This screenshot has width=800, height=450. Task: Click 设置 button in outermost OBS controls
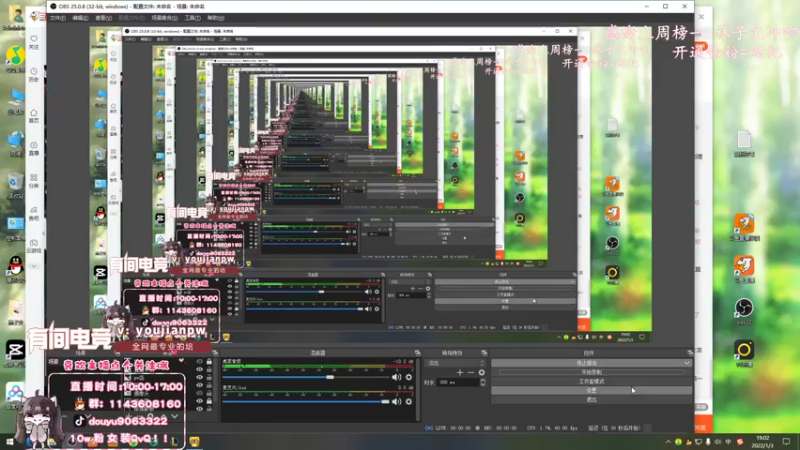(591, 390)
